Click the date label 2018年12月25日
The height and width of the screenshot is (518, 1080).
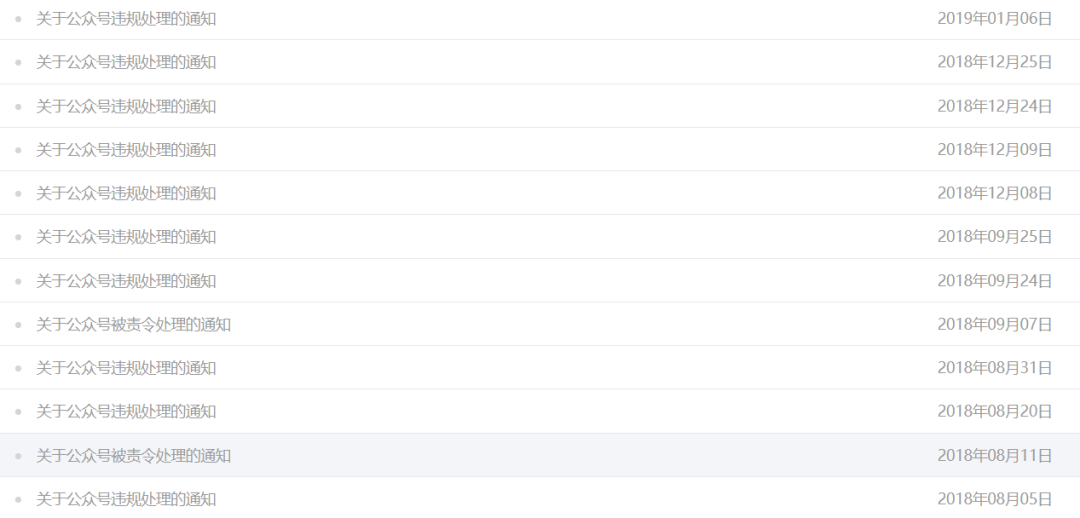[995, 62]
